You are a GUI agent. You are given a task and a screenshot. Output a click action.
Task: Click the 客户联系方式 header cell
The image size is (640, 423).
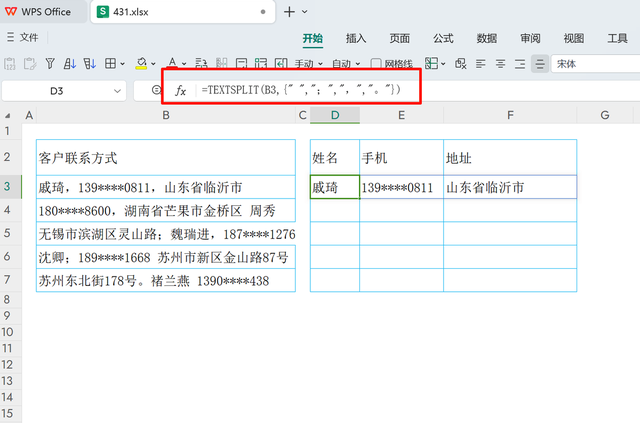click(x=166, y=158)
